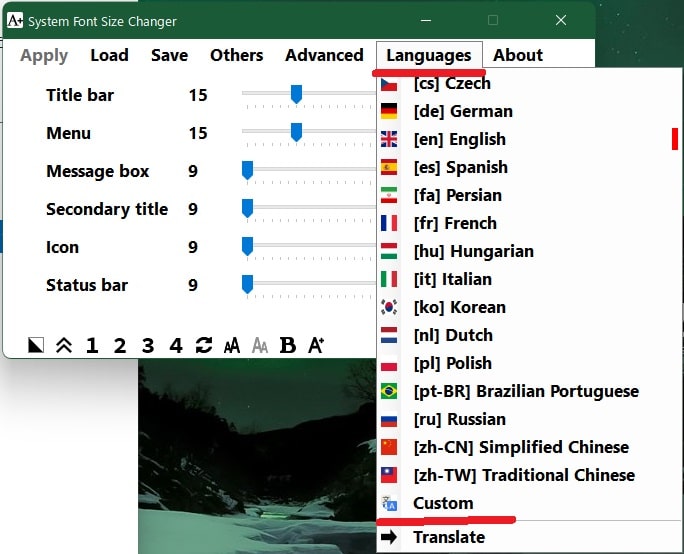Choose [it] Italian language
This screenshot has height=554, width=684.
tap(530, 279)
